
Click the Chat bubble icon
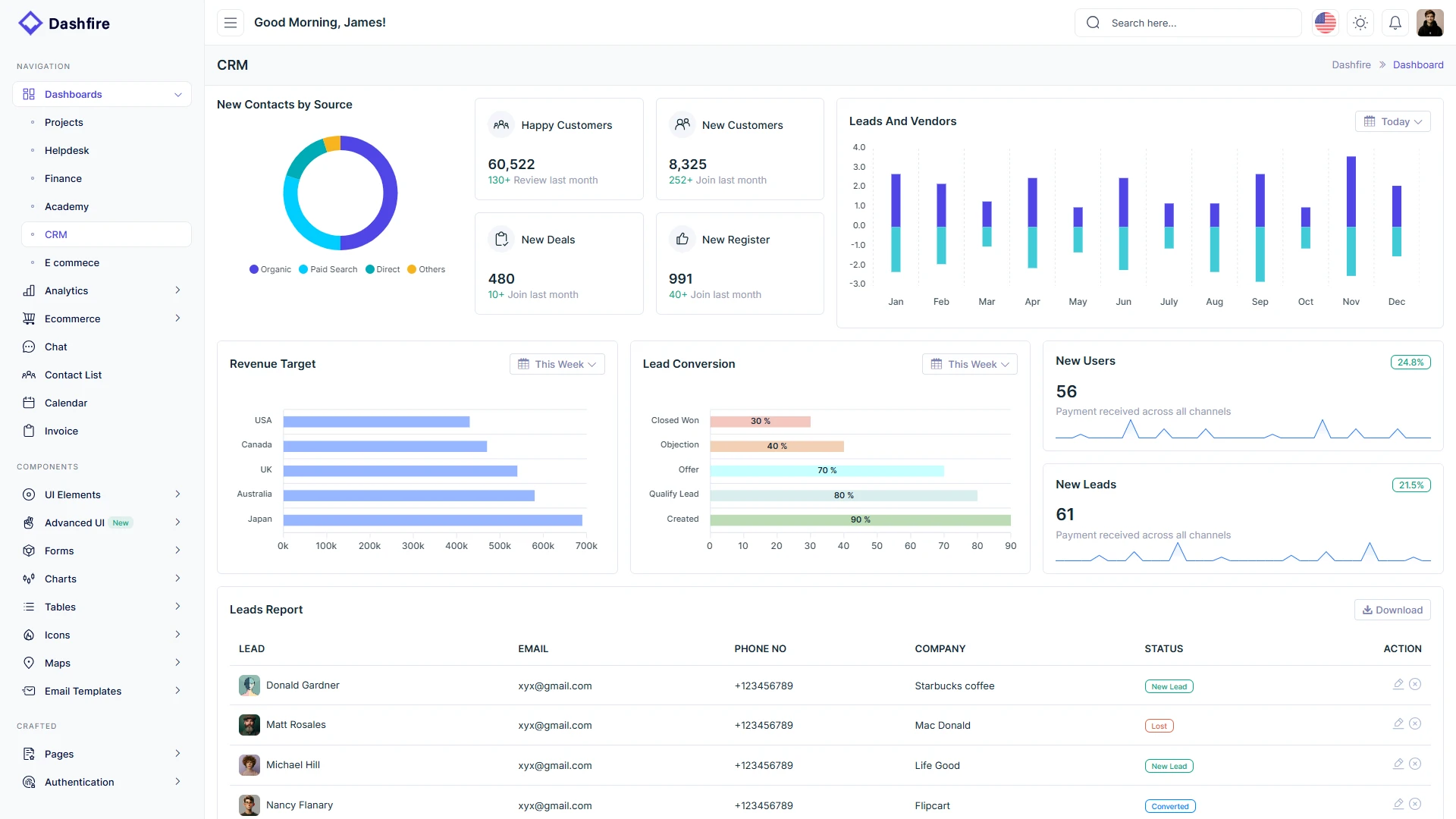[x=29, y=347]
